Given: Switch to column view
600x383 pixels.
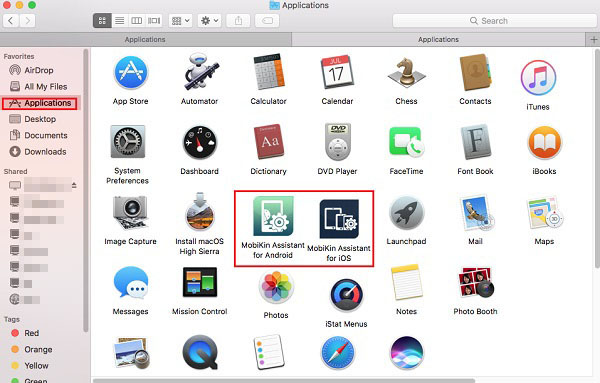Looking at the screenshot, I should 137,21.
